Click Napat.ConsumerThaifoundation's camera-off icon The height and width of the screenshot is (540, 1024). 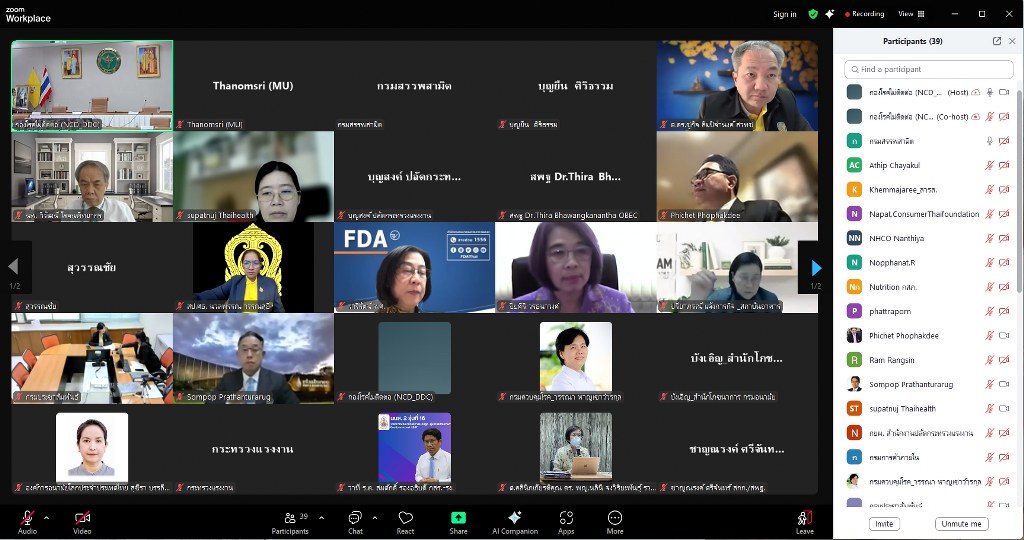point(1004,214)
